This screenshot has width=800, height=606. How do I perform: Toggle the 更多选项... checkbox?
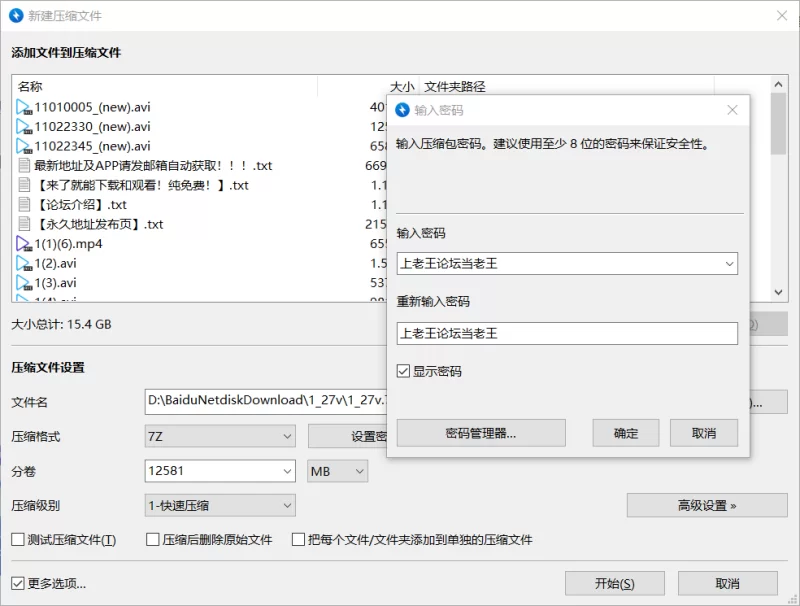18,583
